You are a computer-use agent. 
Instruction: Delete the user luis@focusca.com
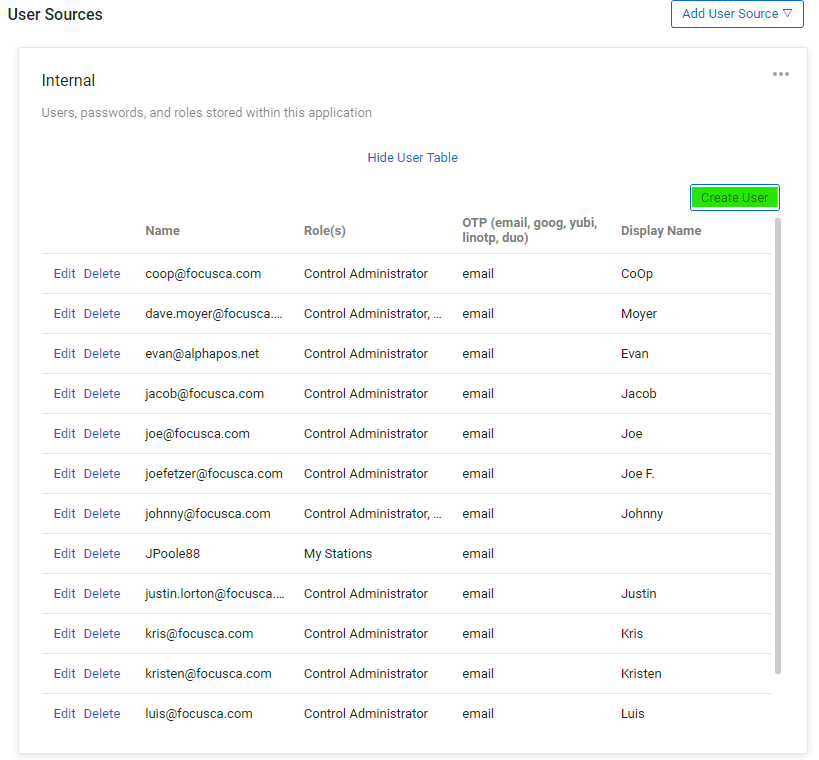pyautogui.click(x=101, y=713)
